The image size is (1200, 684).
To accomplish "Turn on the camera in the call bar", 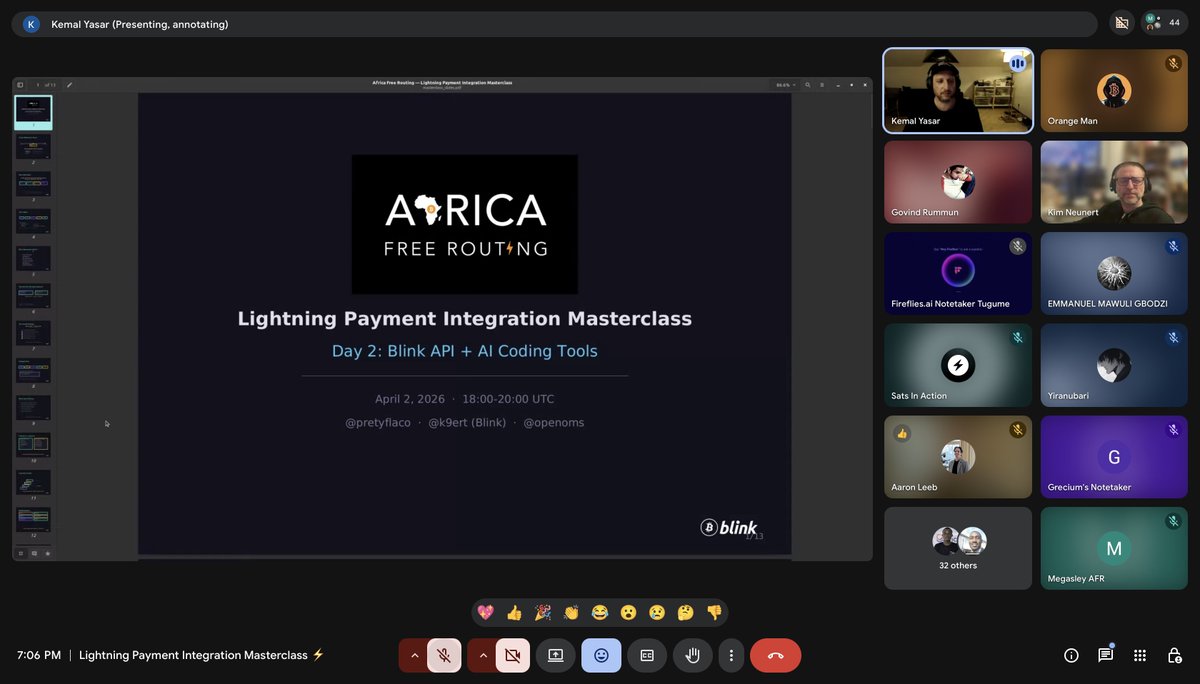I will (513, 655).
